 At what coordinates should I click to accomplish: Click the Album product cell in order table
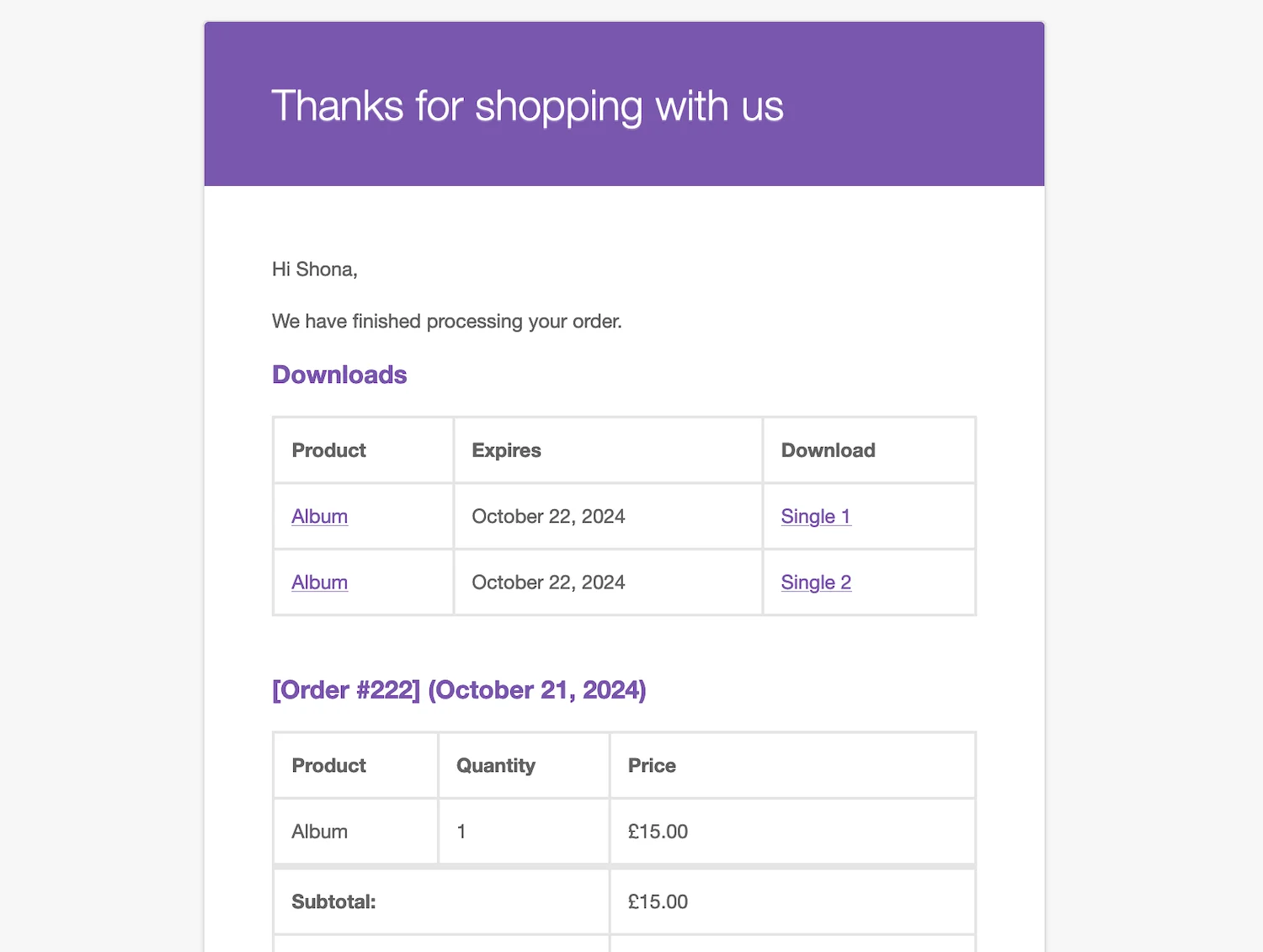pos(319,832)
